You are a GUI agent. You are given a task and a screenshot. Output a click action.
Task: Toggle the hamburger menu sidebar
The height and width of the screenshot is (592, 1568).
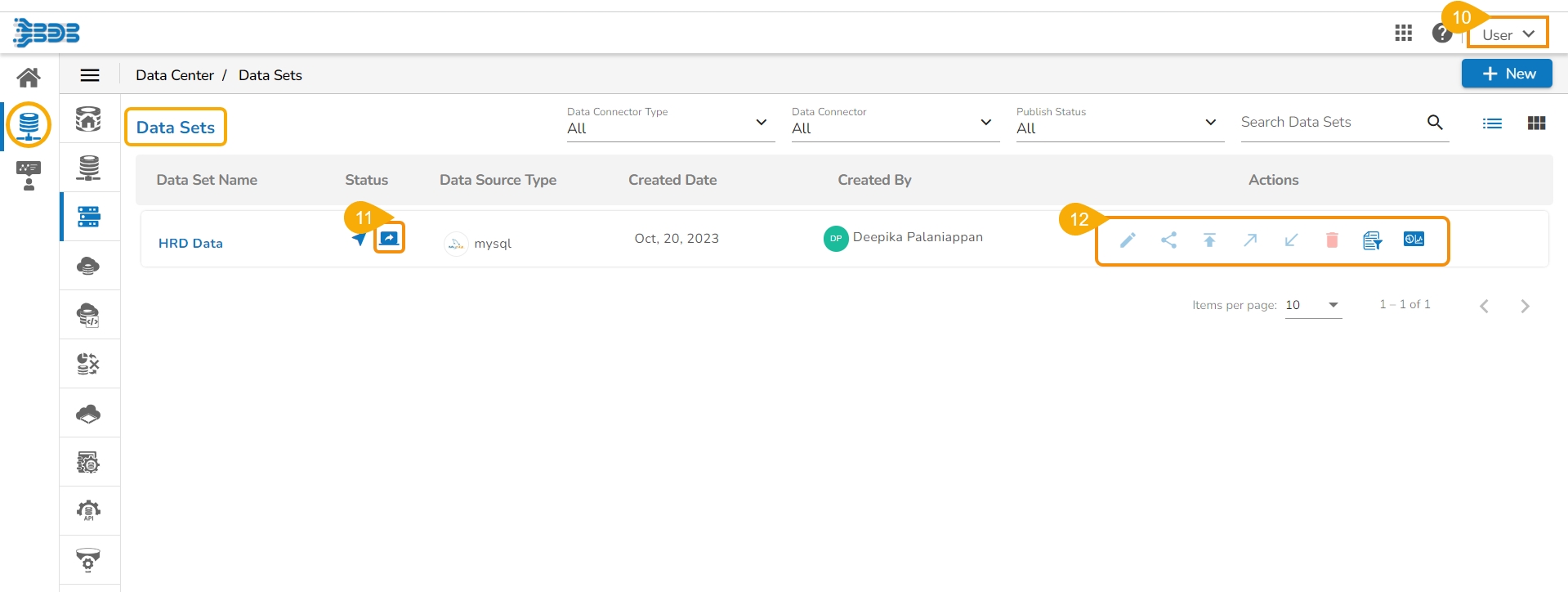(90, 75)
